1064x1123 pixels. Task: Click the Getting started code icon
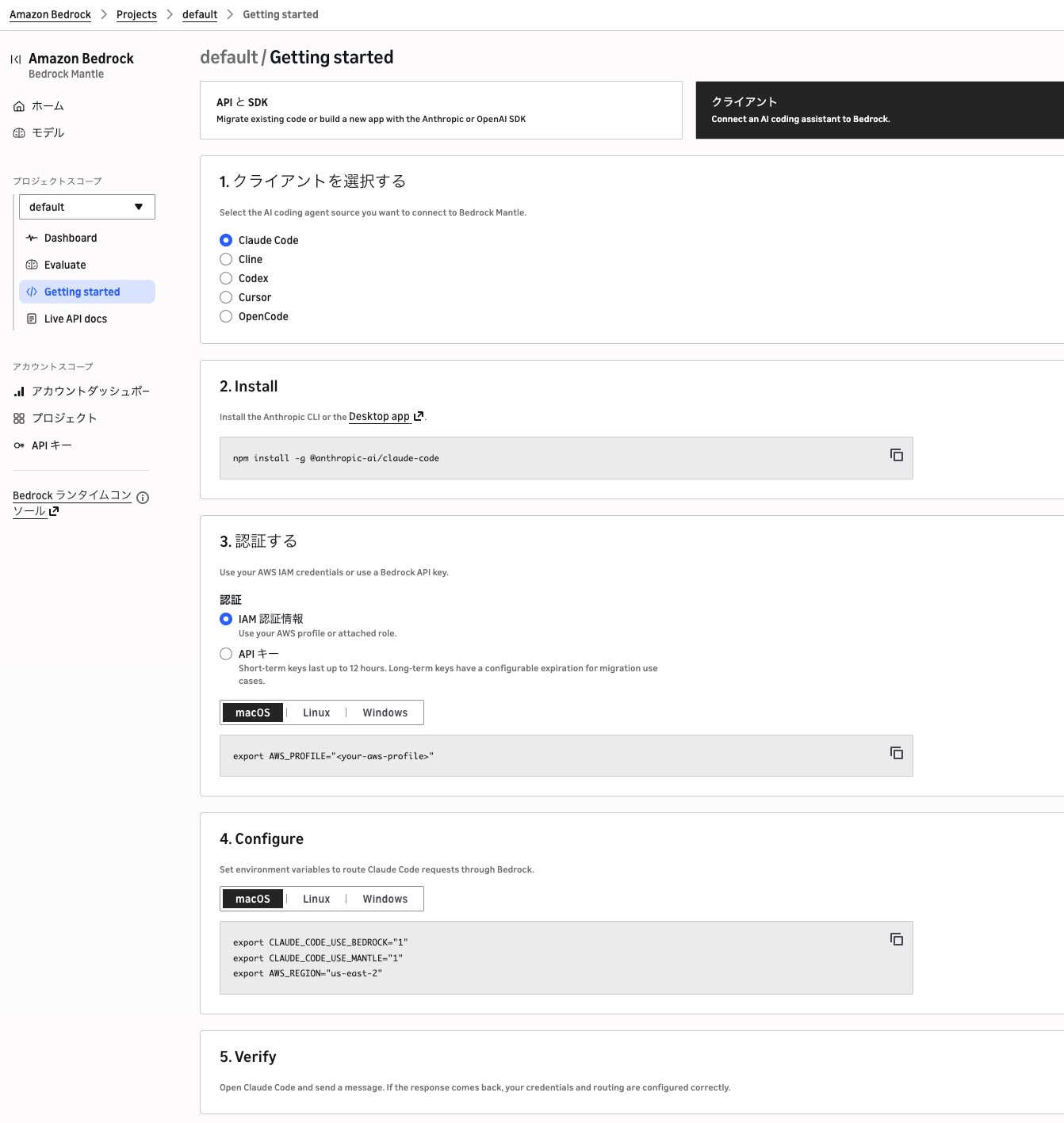(x=32, y=292)
